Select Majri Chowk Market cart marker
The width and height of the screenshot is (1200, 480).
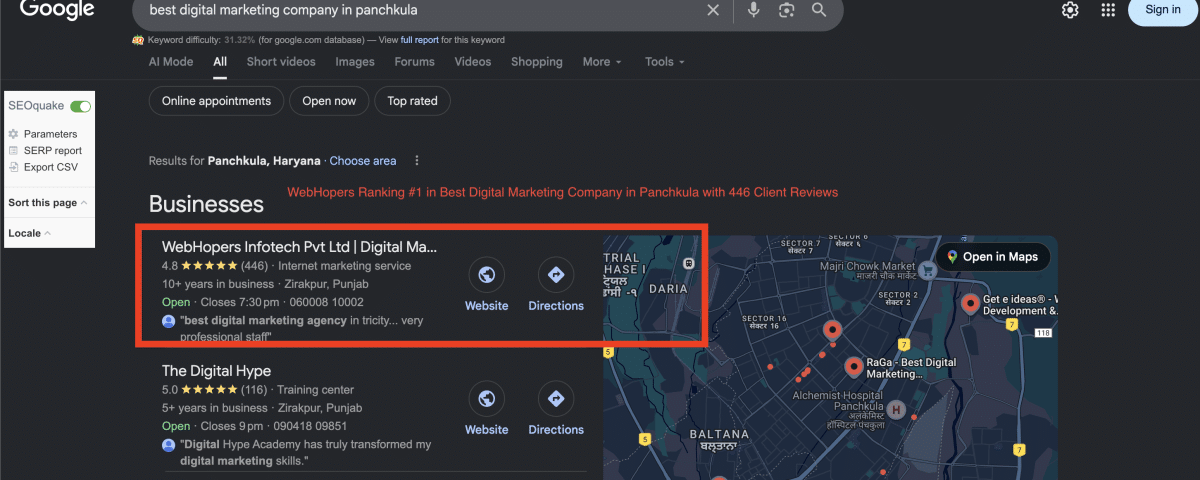coord(928,269)
